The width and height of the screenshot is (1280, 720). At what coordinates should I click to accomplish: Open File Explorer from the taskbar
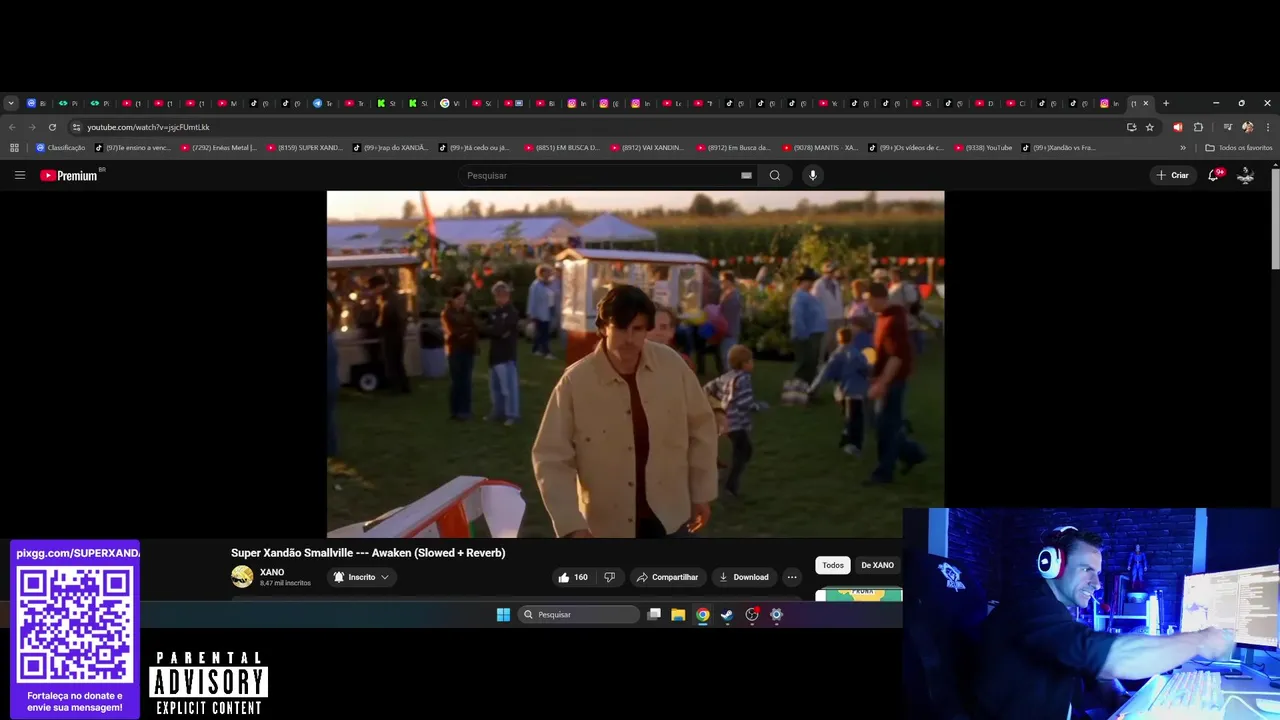[x=678, y=615]
